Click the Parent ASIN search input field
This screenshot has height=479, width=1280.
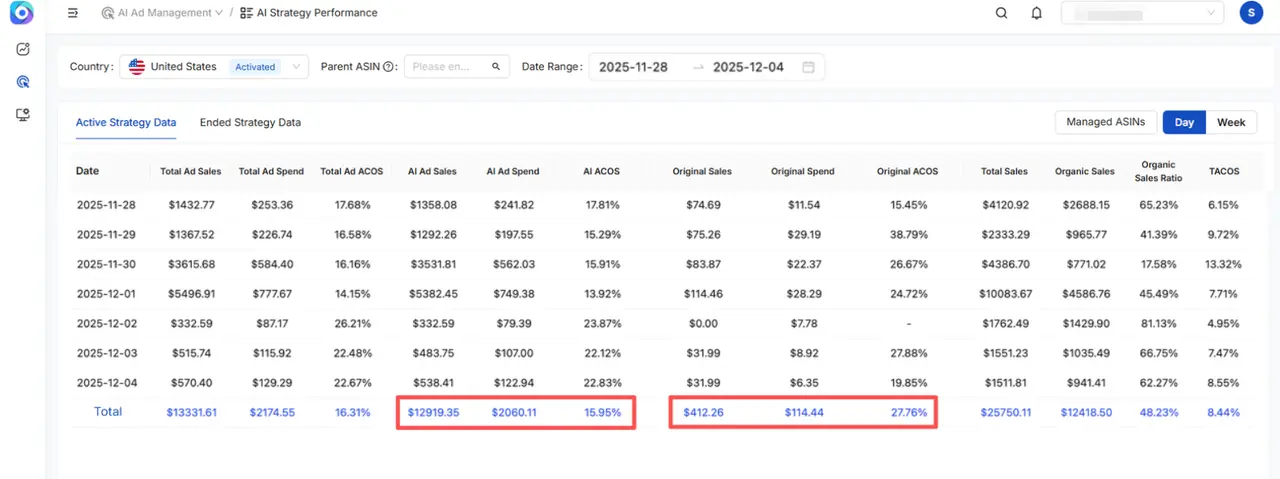[448, 67]
